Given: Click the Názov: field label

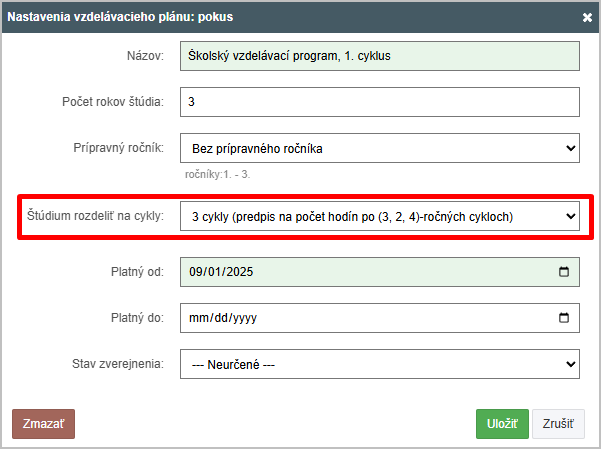Looking at the screenshot, I should tap(145, 56).
